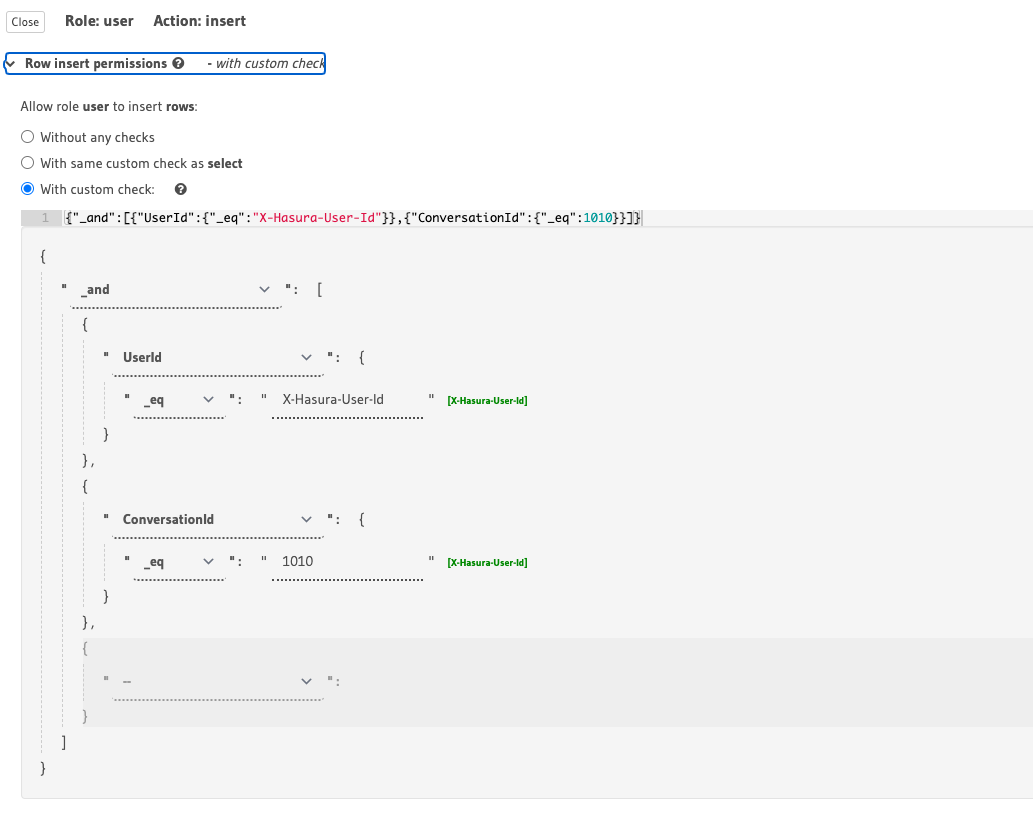Collapse the Row insert permissions section
Image resolution: width=1033 pixels, height=818 pixels.
coord(9,63)
